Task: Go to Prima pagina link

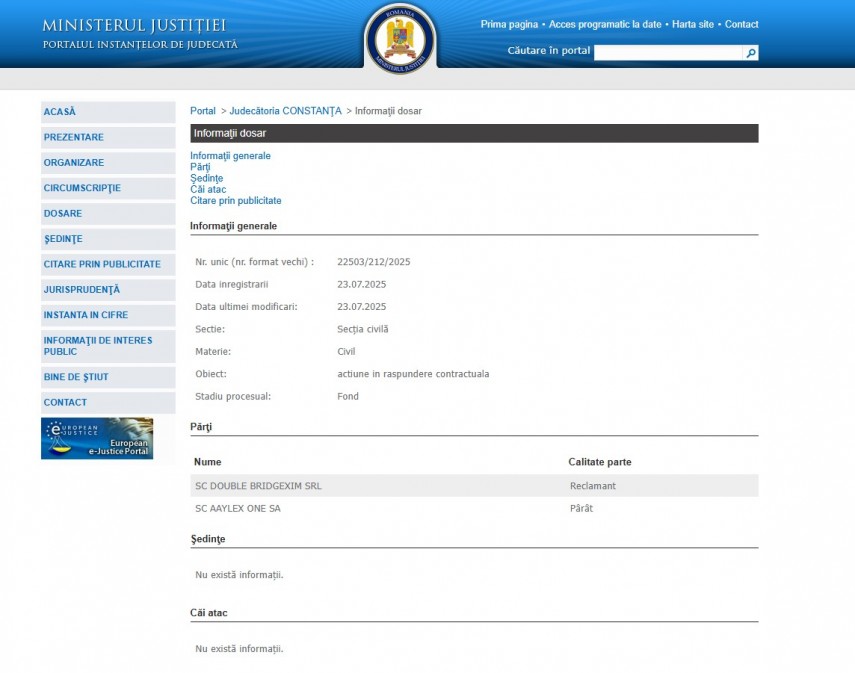Action: click(x=509, y=25)
